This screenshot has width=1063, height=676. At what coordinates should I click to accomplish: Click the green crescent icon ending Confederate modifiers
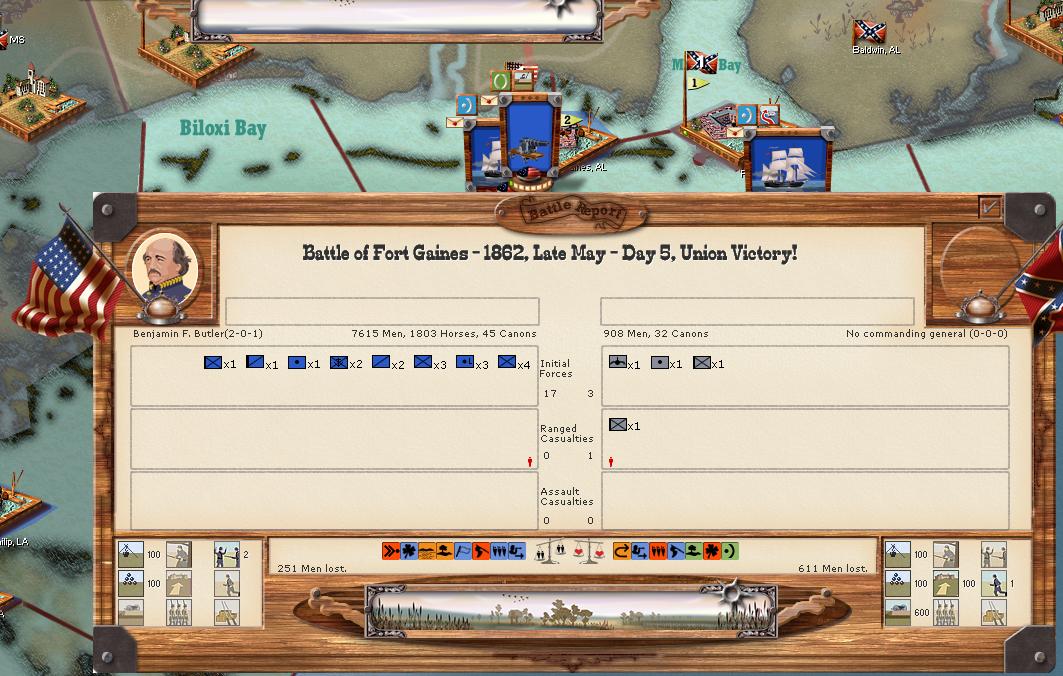[730, 551]
